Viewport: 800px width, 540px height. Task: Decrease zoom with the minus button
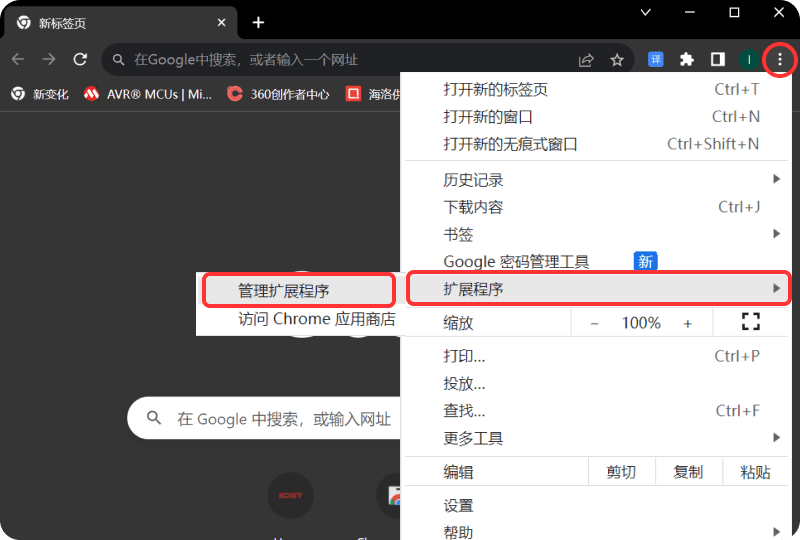594,323
